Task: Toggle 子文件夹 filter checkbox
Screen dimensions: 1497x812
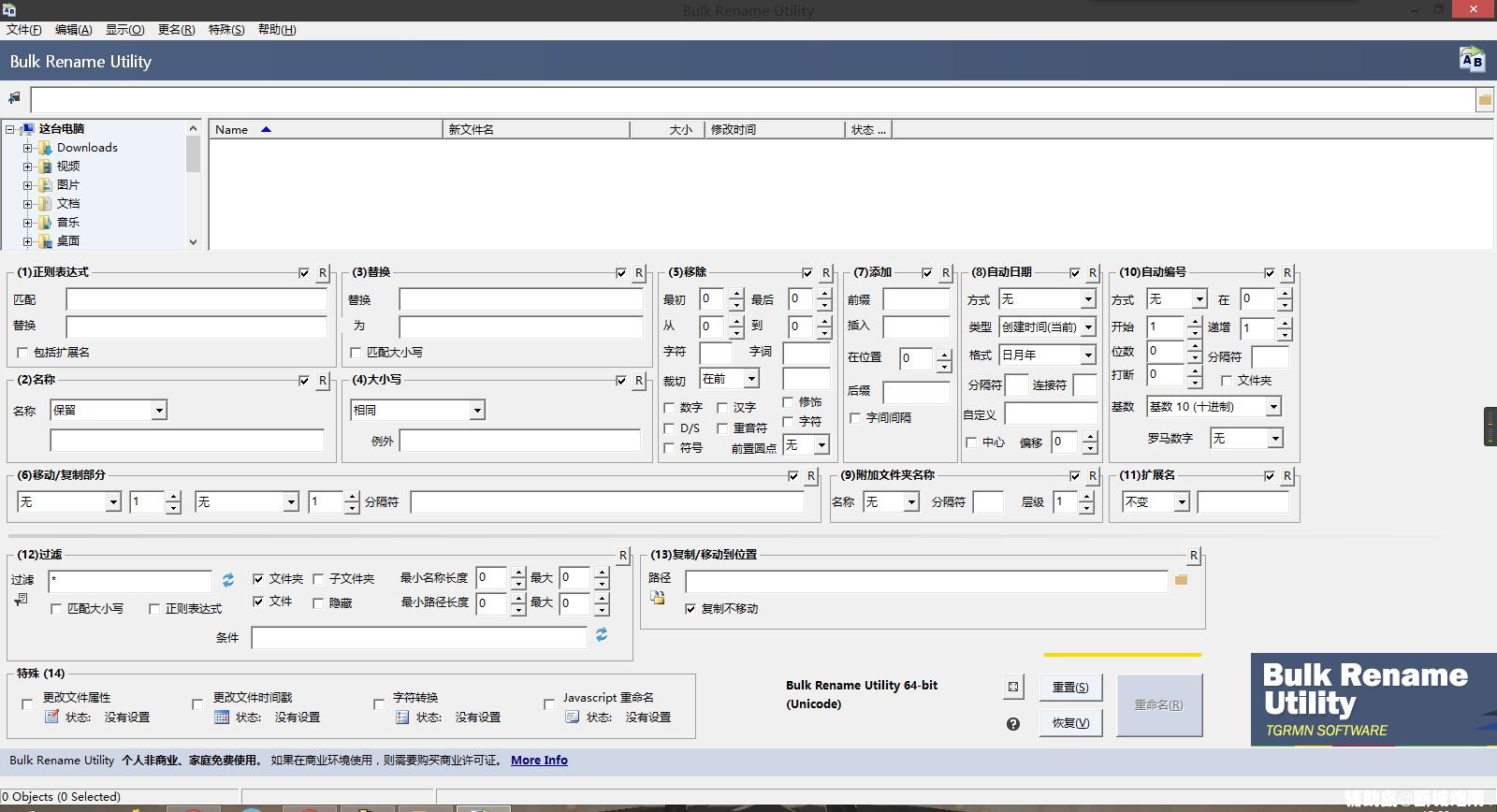Action: 318,579
